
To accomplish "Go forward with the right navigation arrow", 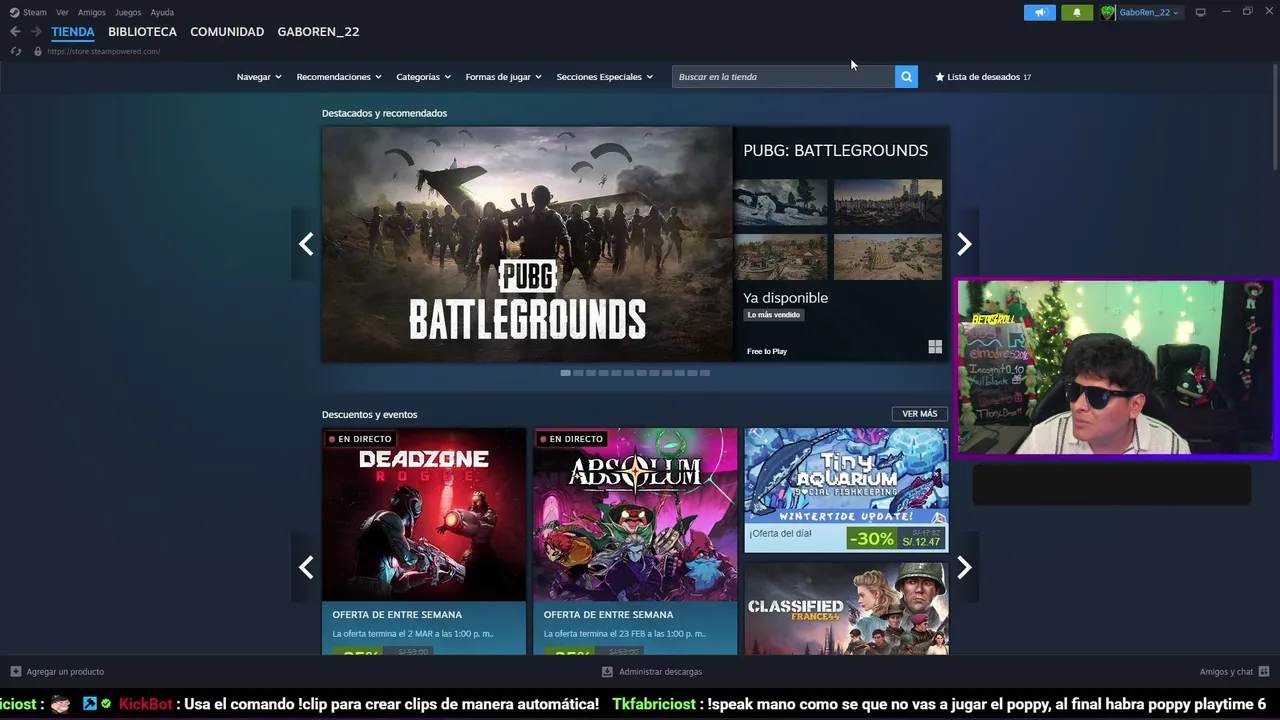I will pos(36,32).
